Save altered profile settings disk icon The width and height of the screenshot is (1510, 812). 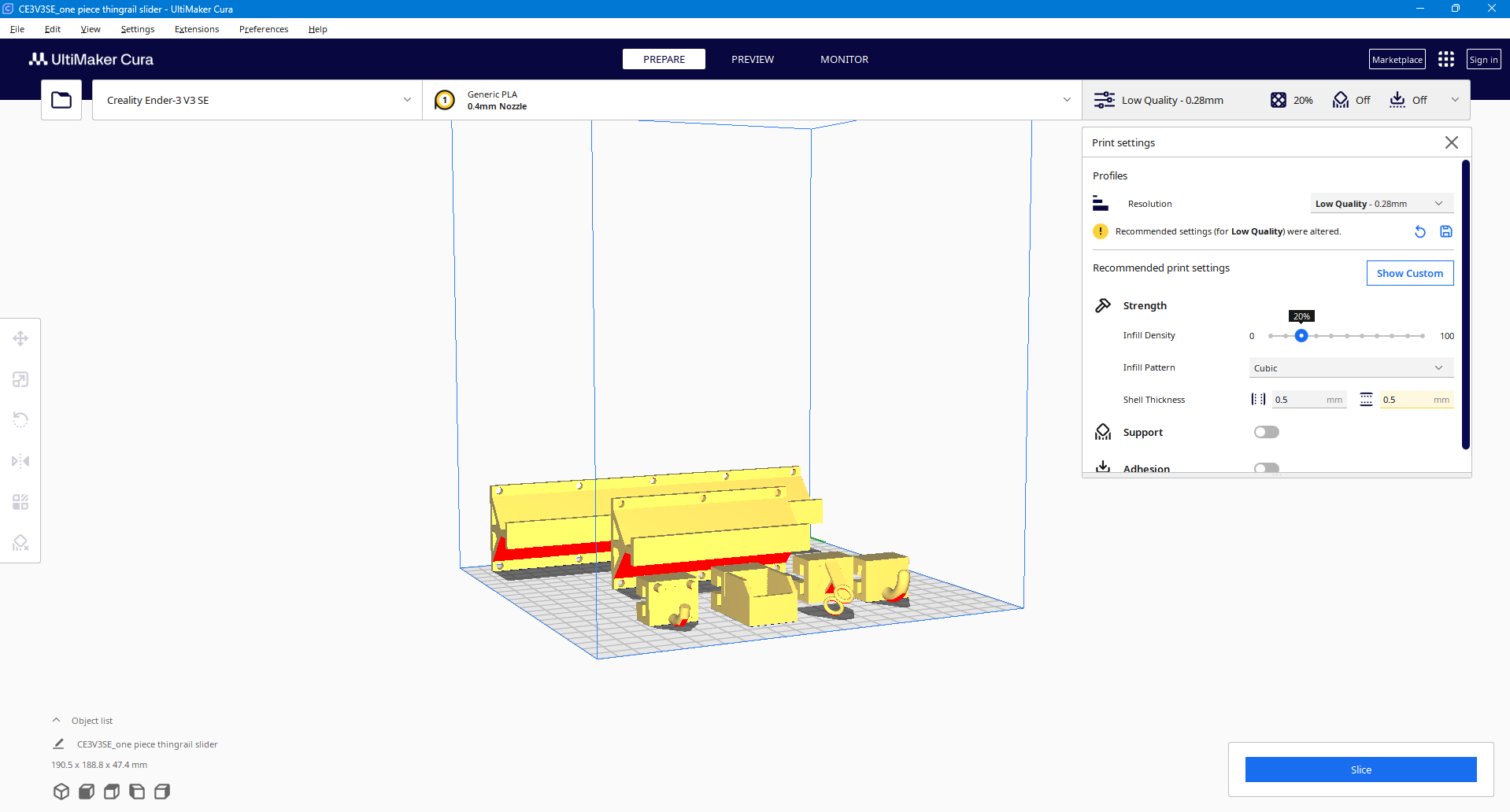[1446, 231]
